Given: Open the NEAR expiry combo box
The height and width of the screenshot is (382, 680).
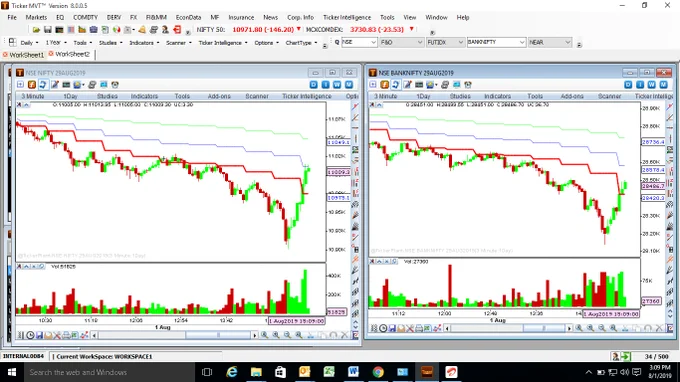Looking at the screenshot, I should (x=550, y=42).
